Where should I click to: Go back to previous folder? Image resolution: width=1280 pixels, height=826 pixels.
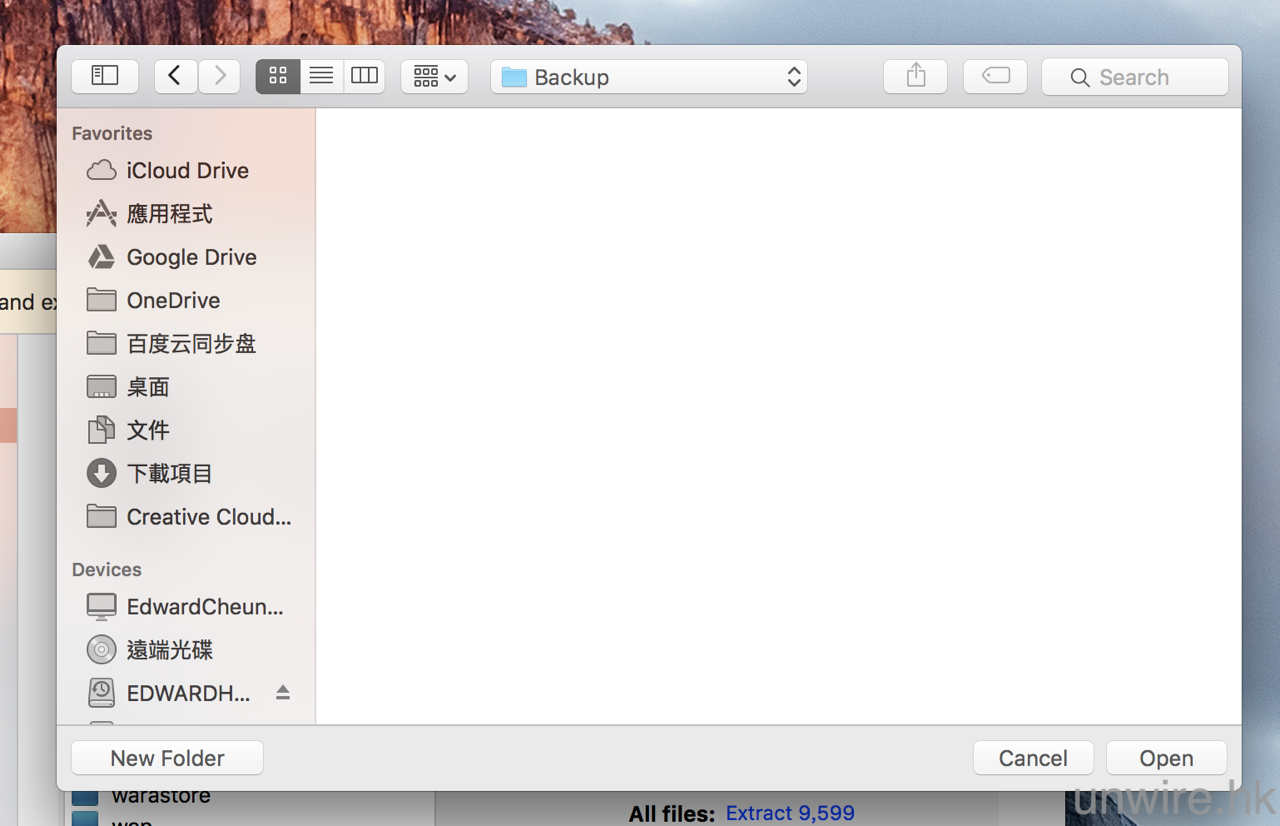point(175,76)
